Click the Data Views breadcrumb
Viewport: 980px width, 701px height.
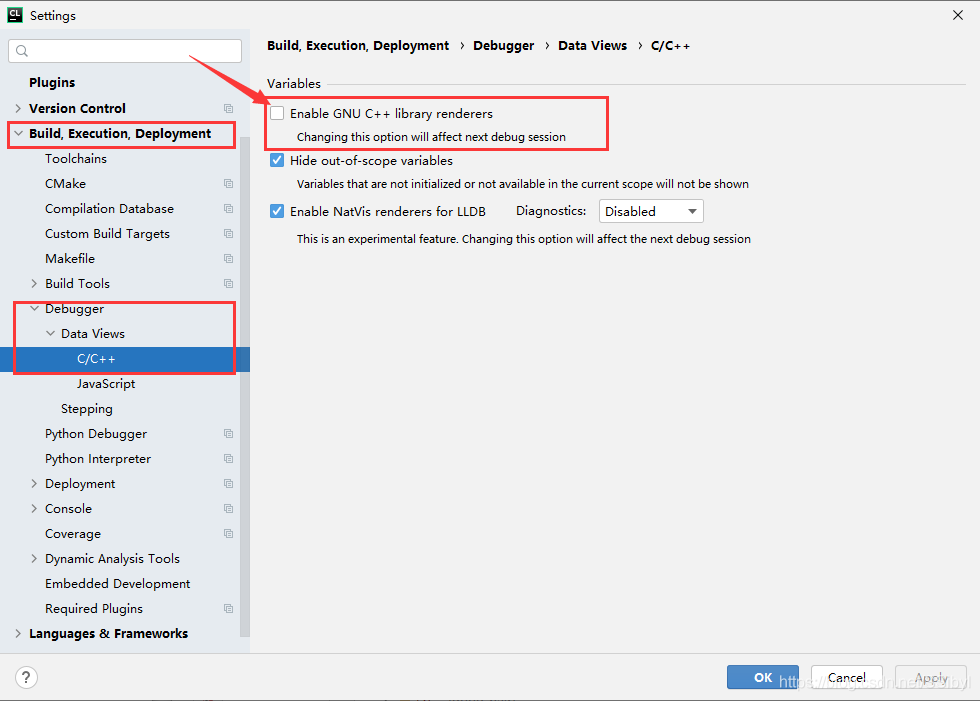tap(592, 46)
